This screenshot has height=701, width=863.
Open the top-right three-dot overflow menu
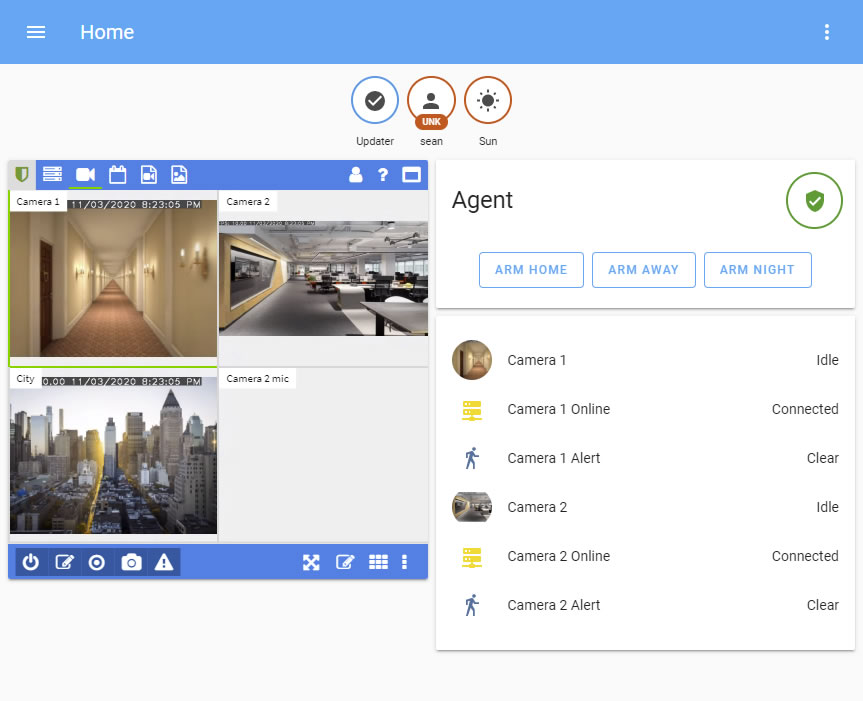click(x=827, y=32)
